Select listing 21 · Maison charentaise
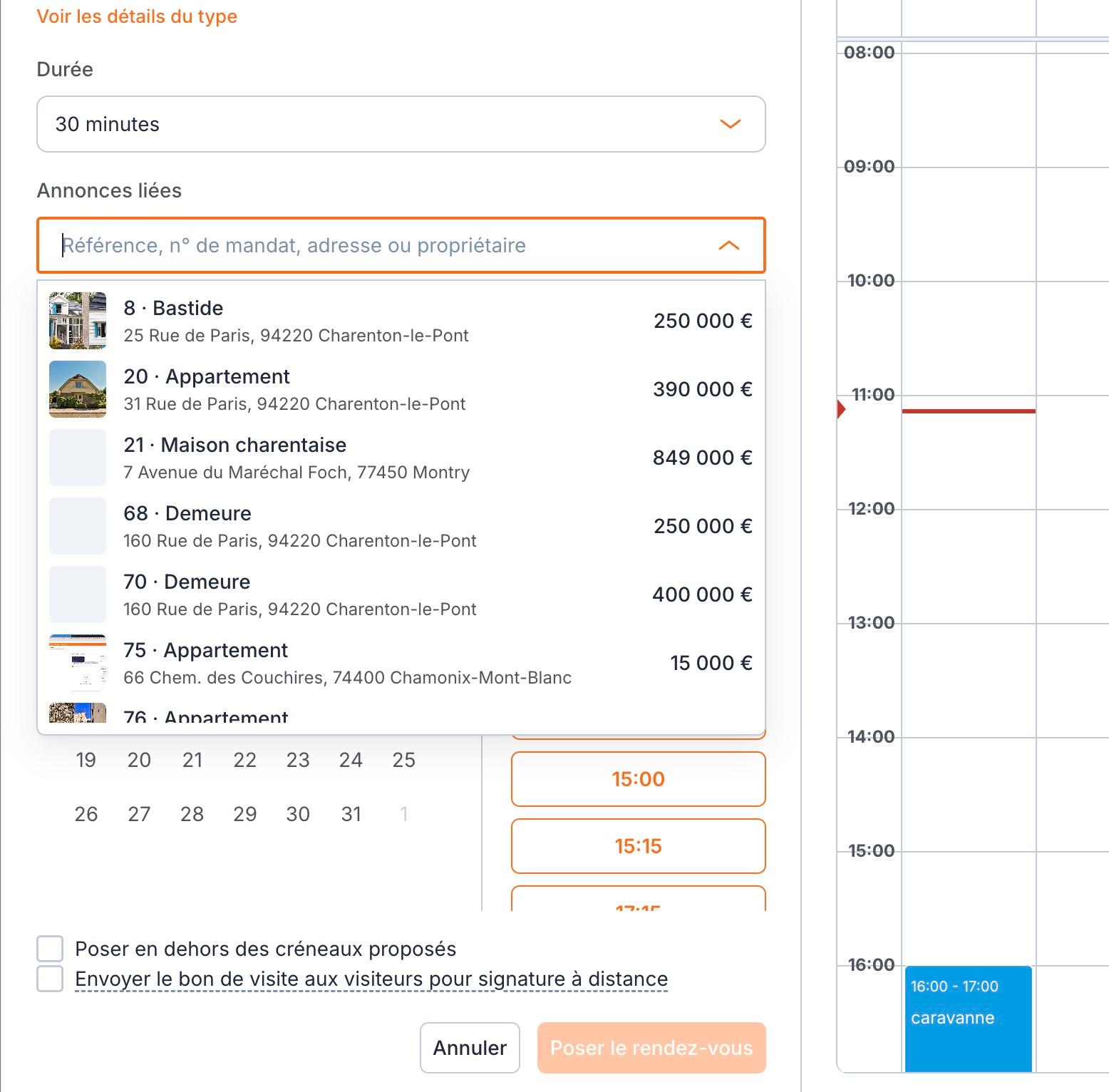 [401, 458]
